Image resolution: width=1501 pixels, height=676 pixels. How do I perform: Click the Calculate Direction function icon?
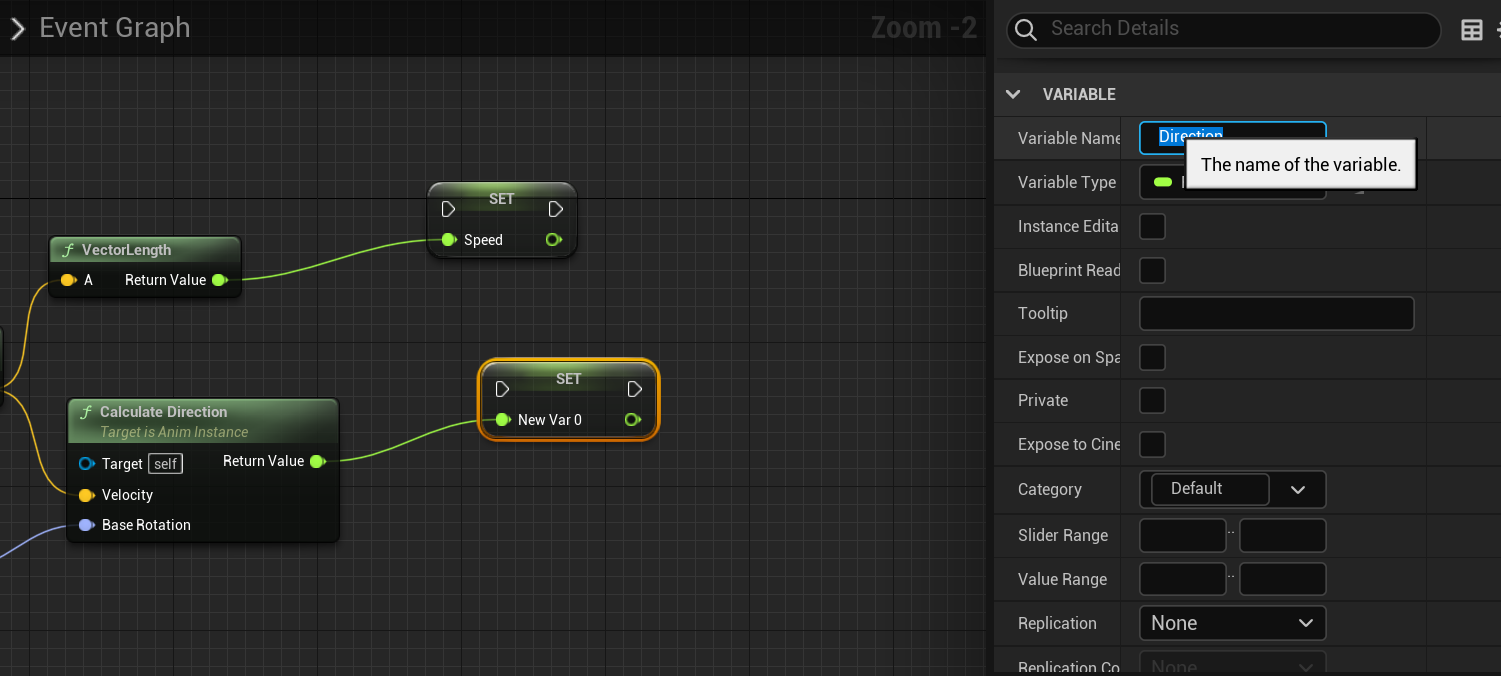click(86, 412)
